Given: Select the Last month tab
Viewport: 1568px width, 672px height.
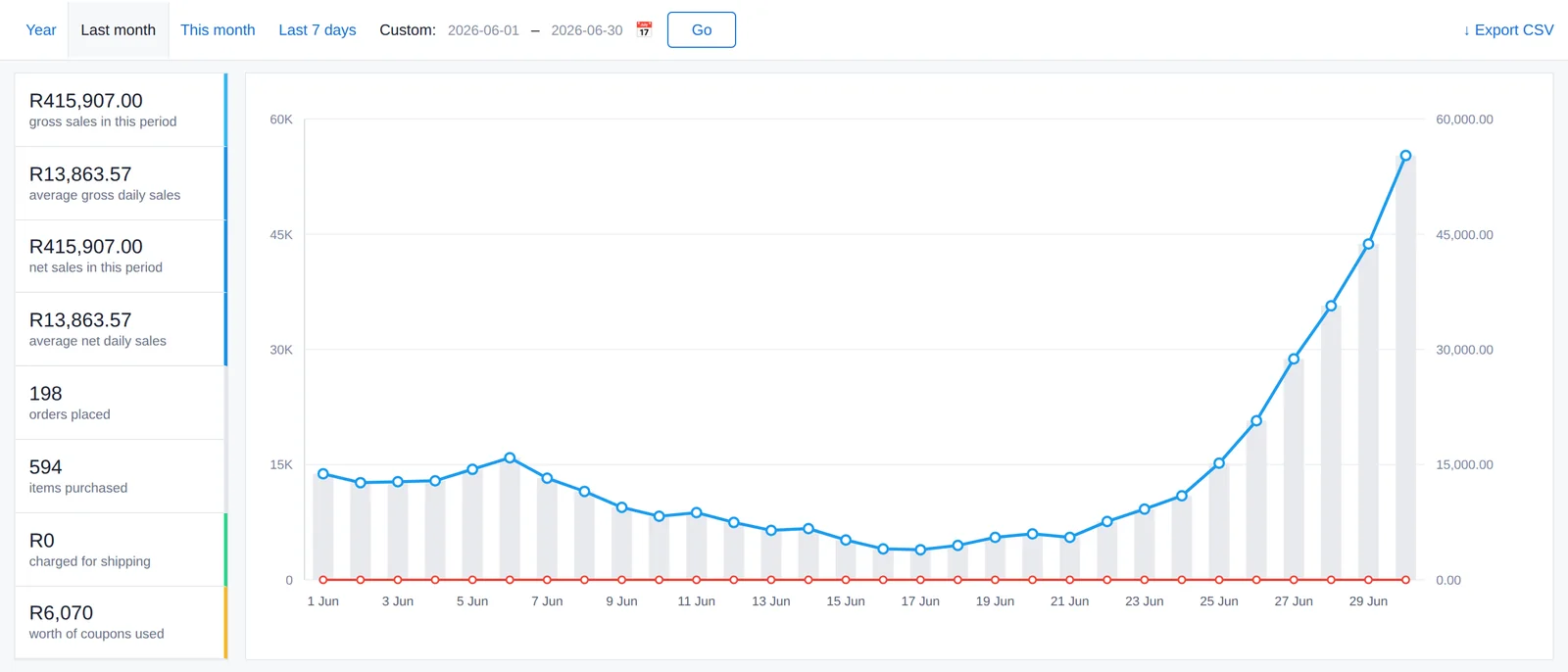Looking at the screenshot, I should 118,29.
